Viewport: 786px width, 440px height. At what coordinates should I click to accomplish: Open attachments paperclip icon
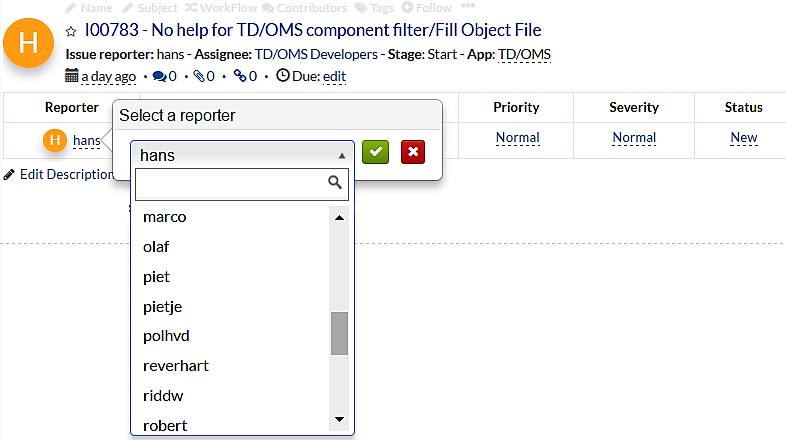[198, 75]
